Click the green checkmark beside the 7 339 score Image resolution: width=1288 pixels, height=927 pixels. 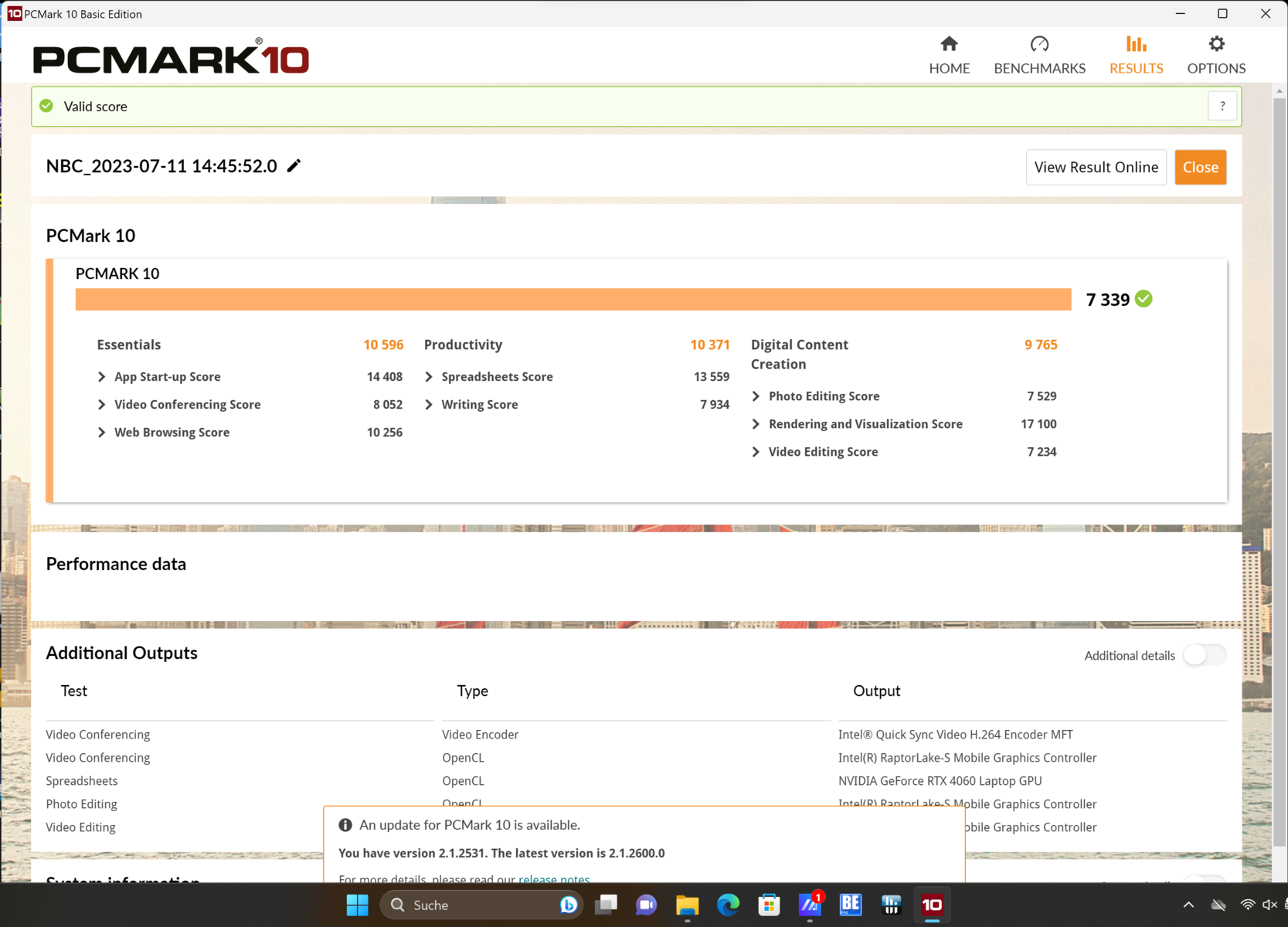(1144, 299)
